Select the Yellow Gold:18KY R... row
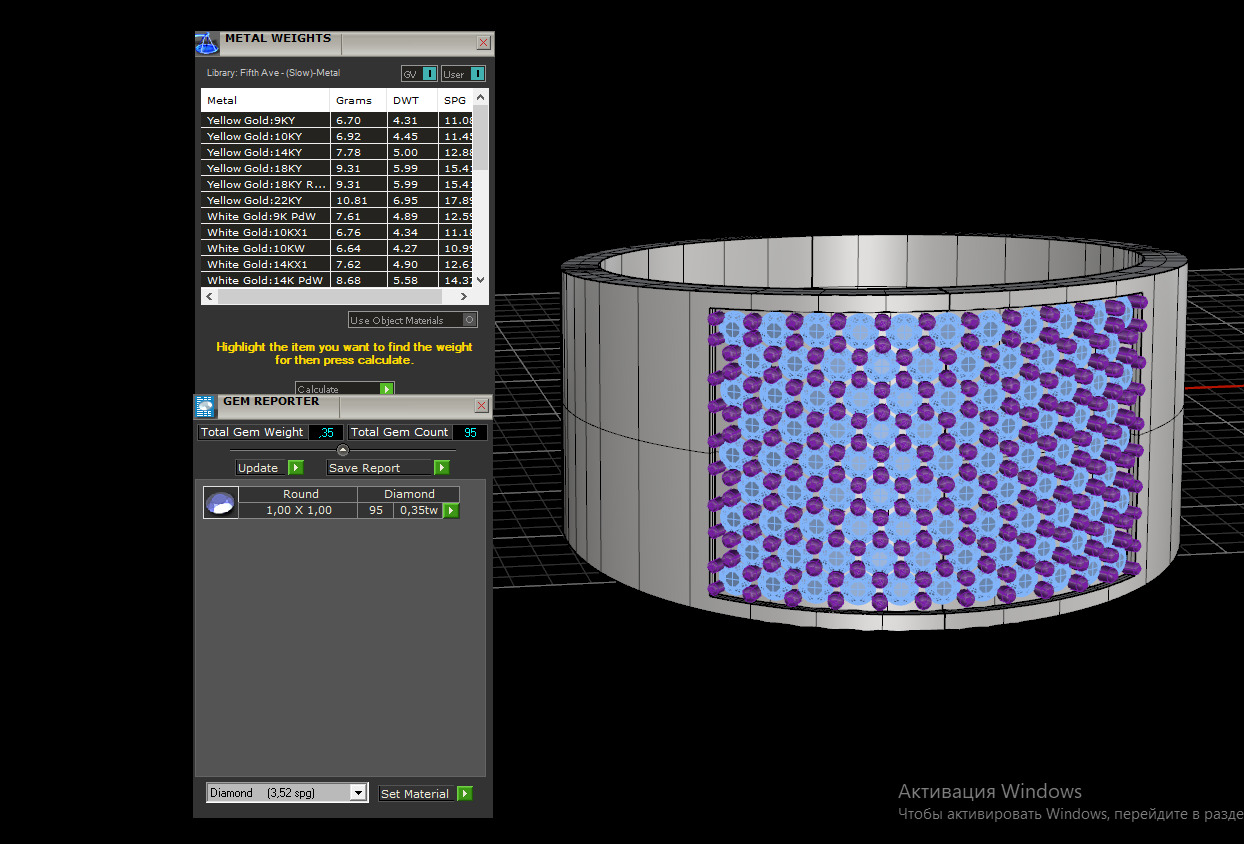 (338, 184)
